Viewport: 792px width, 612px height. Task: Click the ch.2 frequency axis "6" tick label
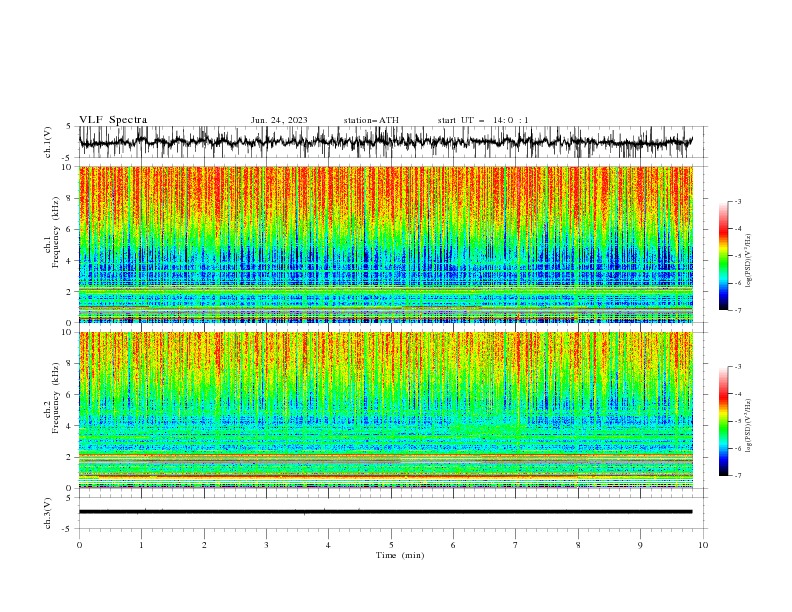point(70,395)
